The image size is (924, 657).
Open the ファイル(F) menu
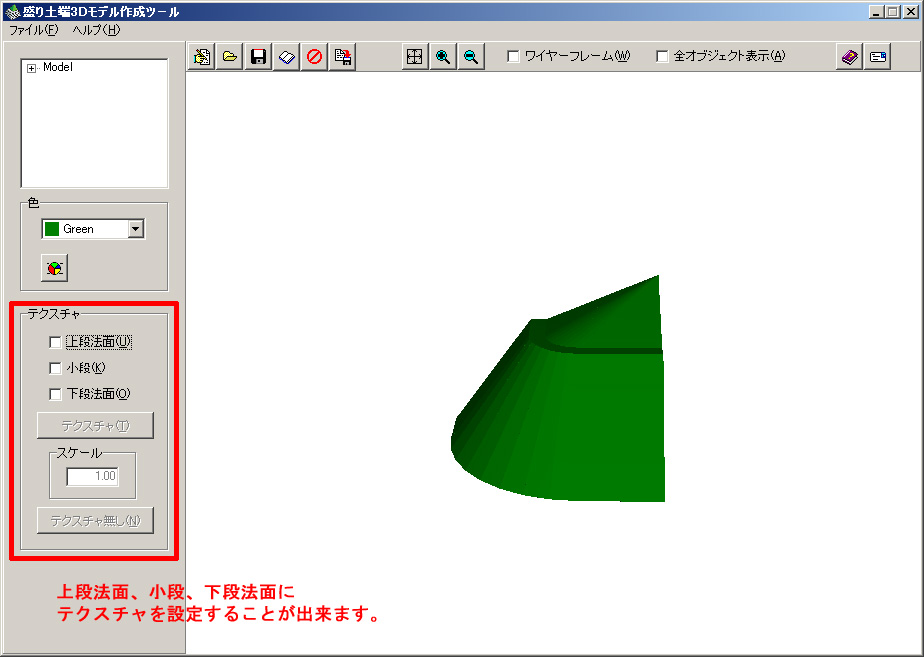click(33, 30)
